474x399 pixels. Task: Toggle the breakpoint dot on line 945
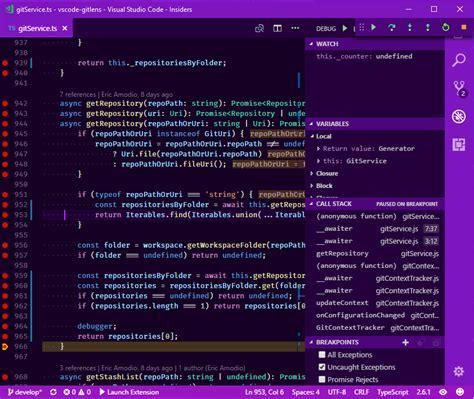5,134
